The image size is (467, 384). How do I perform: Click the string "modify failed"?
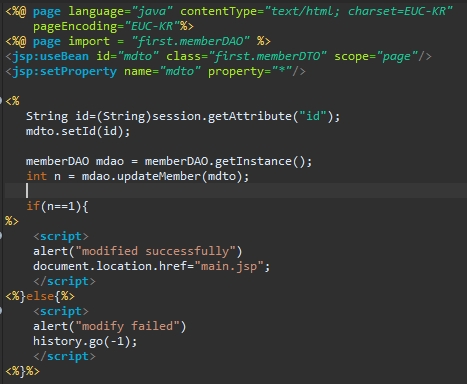[128, 326]
